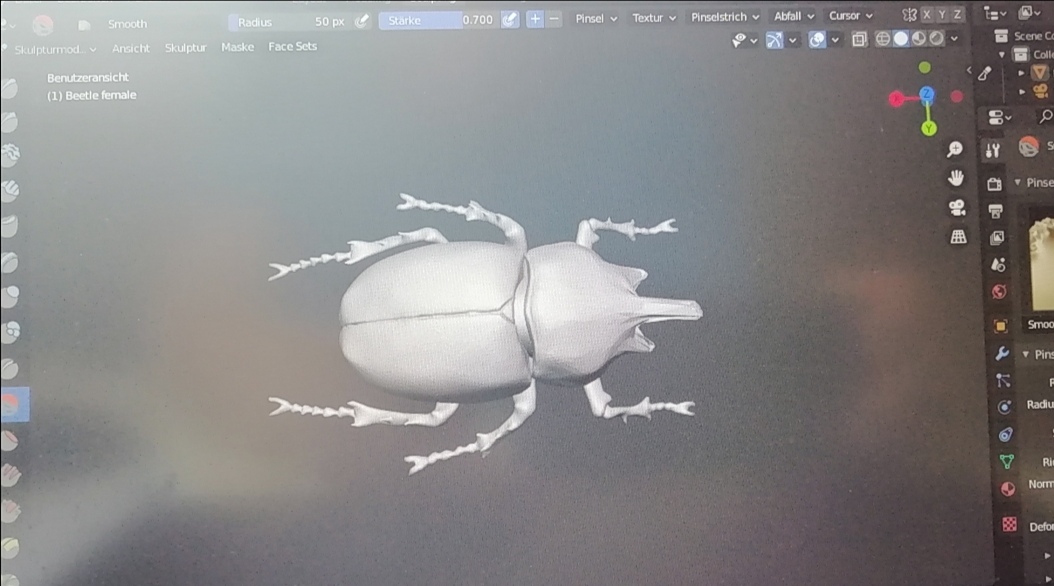Select the hand pan view icon
The image size is (1054, 586).
[x=956, y=178]
